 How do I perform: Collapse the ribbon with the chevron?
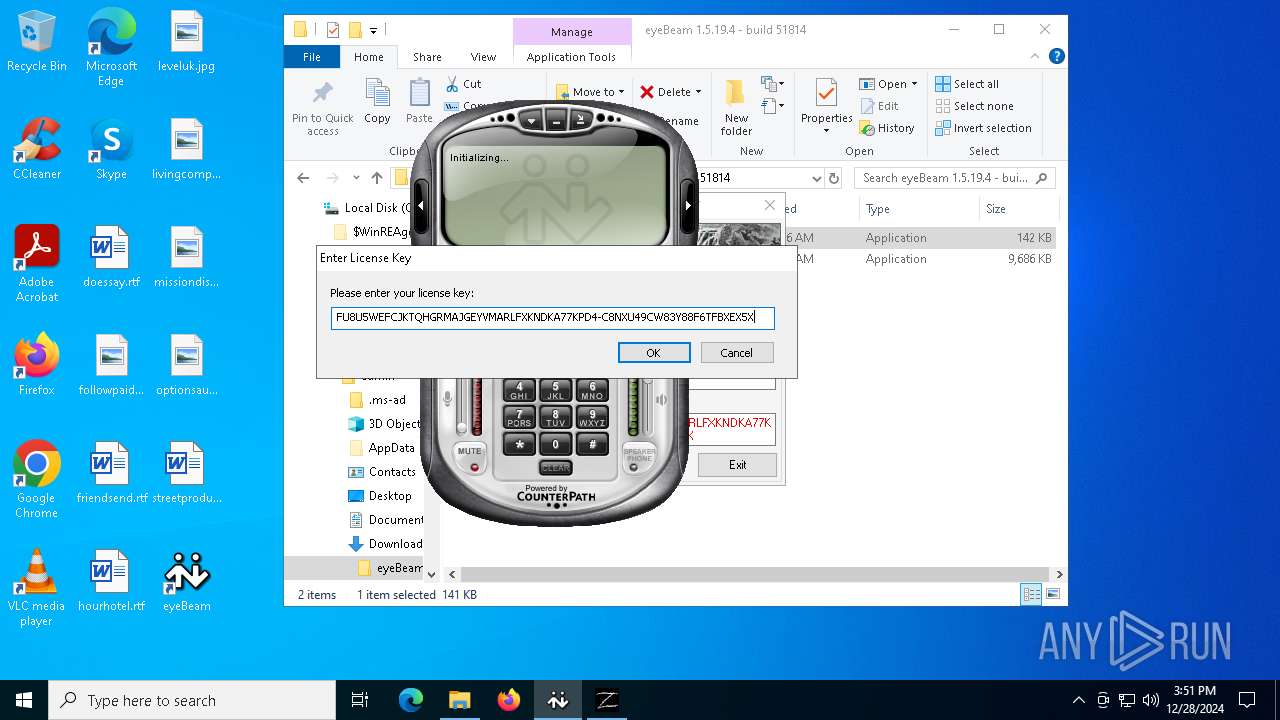point(1035,57)
